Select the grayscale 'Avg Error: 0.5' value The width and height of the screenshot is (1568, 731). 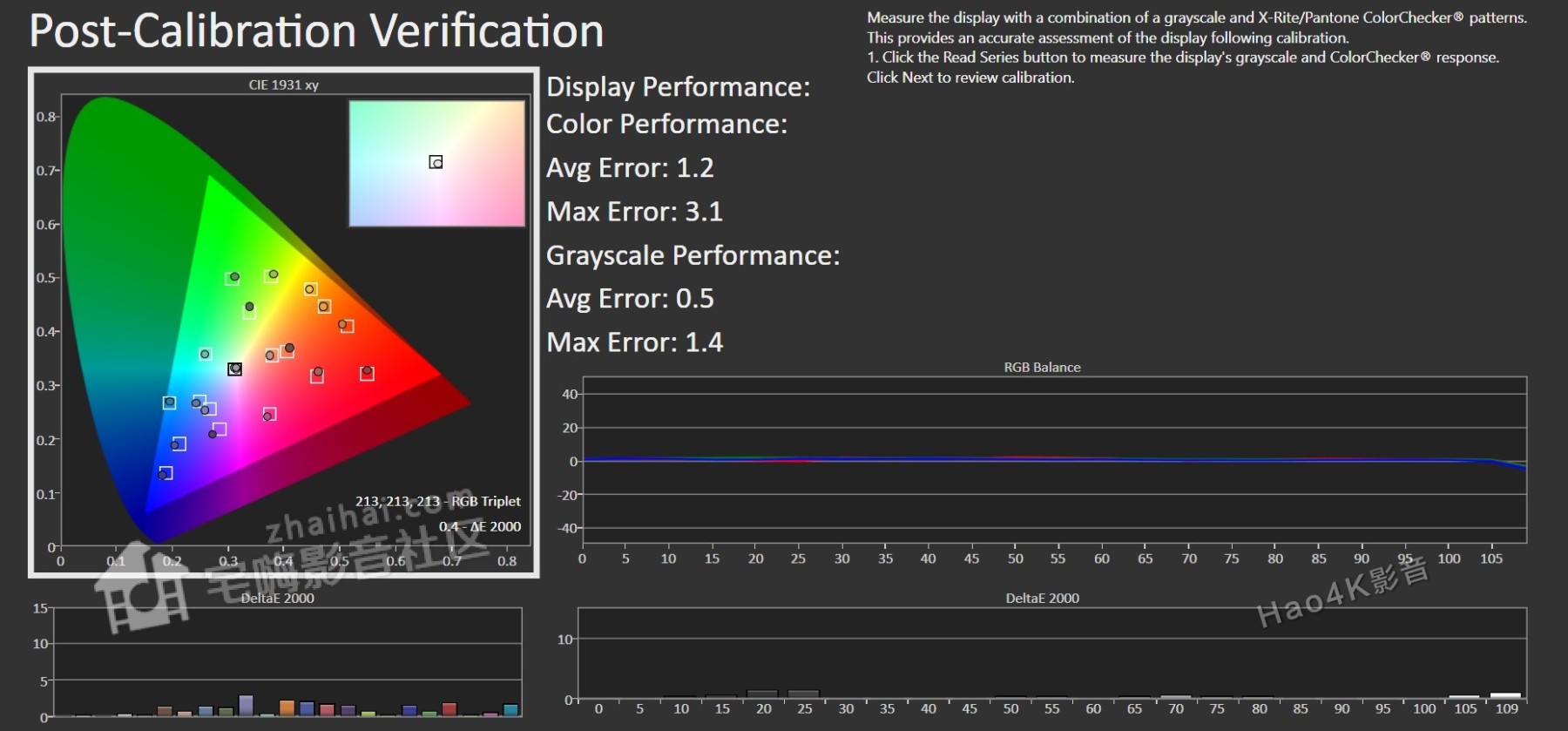click(x=630, y=299)
